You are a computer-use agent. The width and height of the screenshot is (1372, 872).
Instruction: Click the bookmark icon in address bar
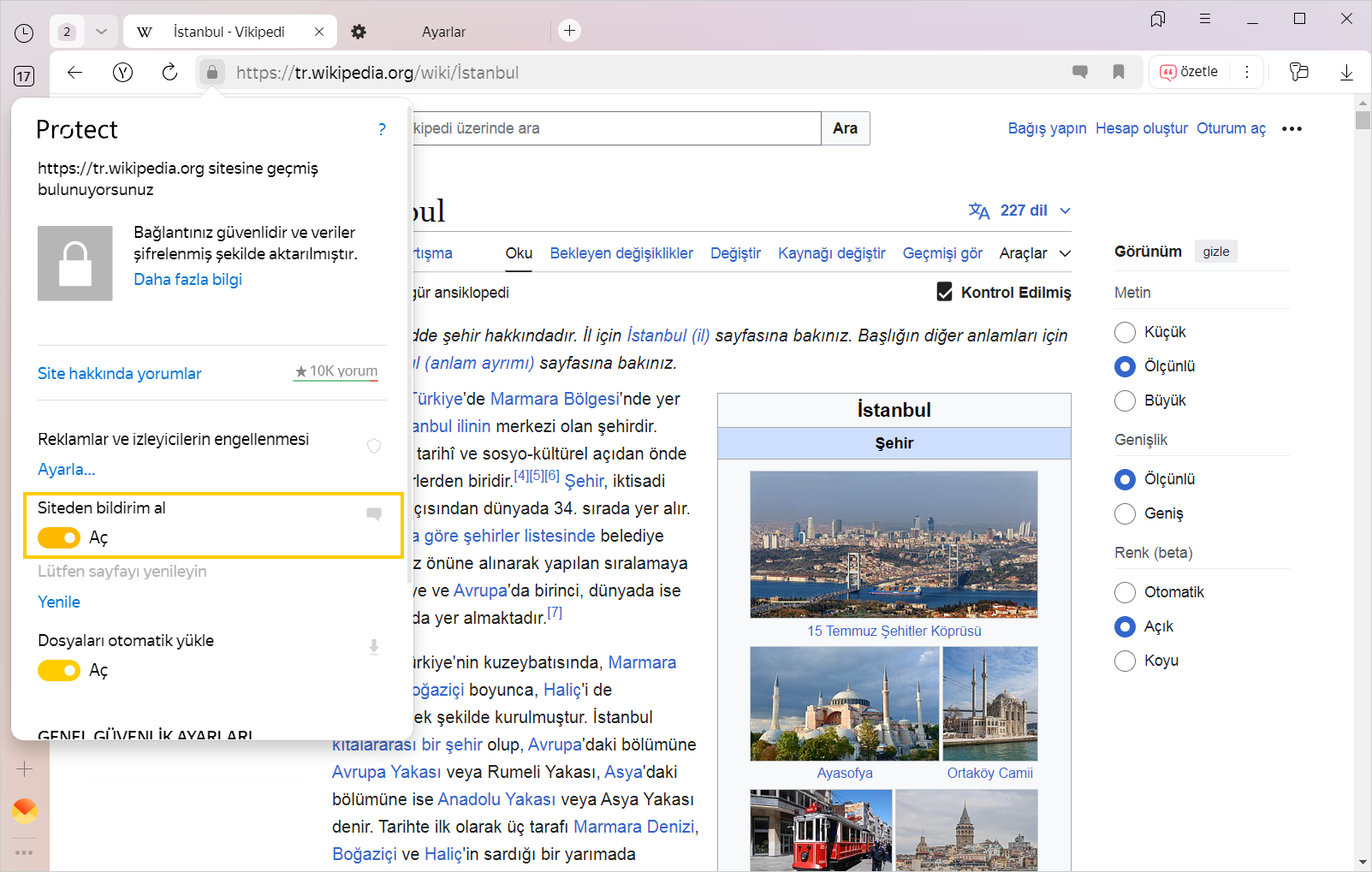[1118, 73]
